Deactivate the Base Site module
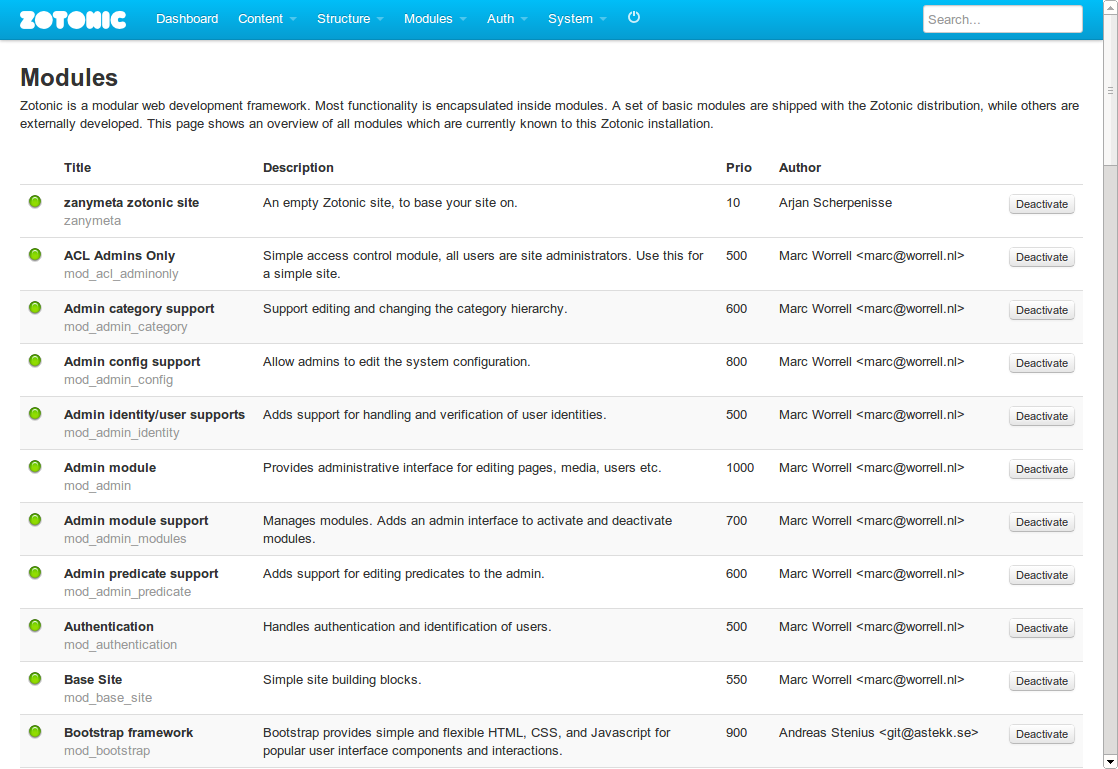The height and width of the screenshot is (769, 1118). pyautogui.click(x=1042, y=681)
